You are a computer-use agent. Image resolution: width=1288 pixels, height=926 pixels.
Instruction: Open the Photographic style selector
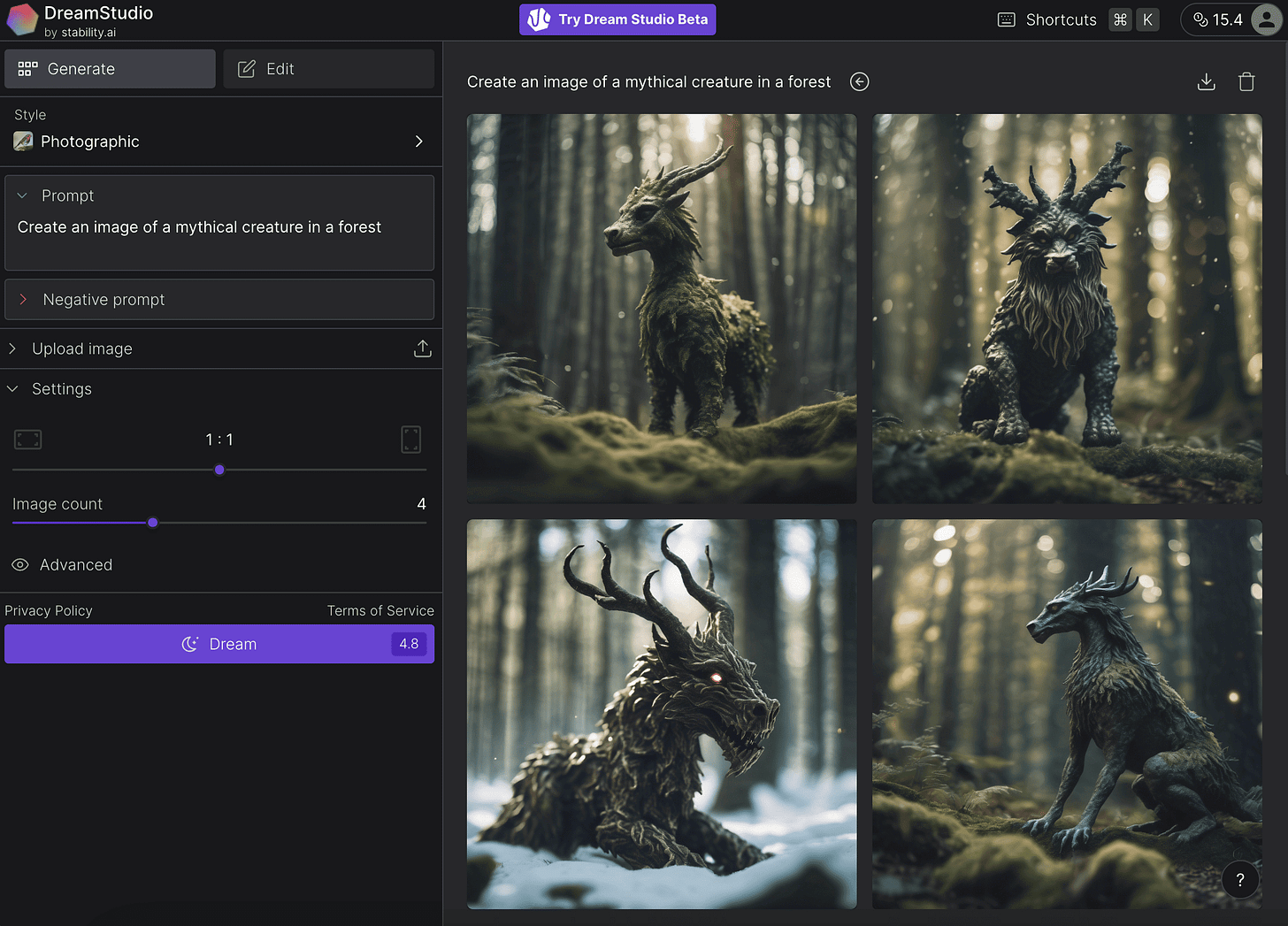(219, 141)
